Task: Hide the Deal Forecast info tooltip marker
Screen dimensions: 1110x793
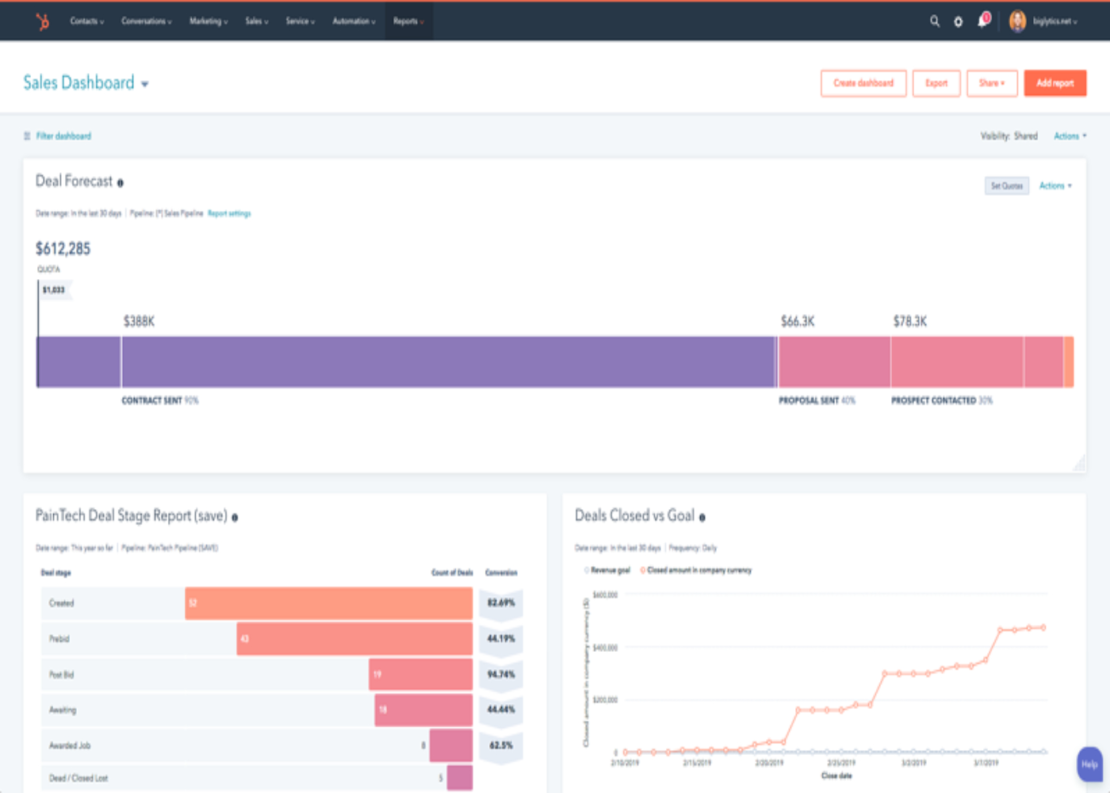Action: tap(120, 182)
